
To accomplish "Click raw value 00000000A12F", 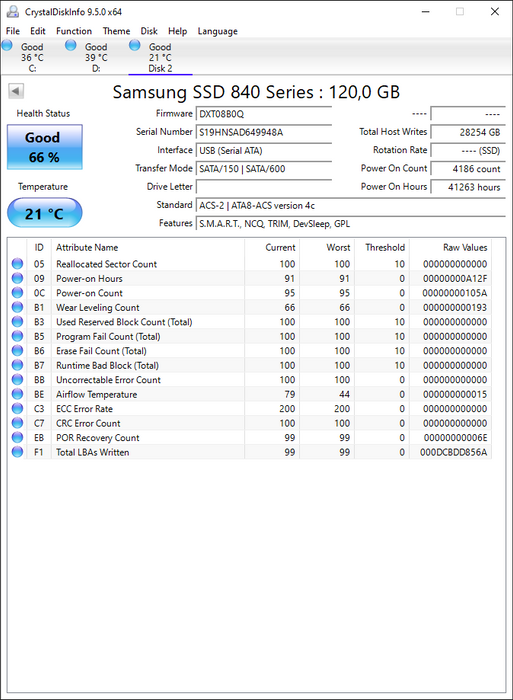I will point(455,279).
